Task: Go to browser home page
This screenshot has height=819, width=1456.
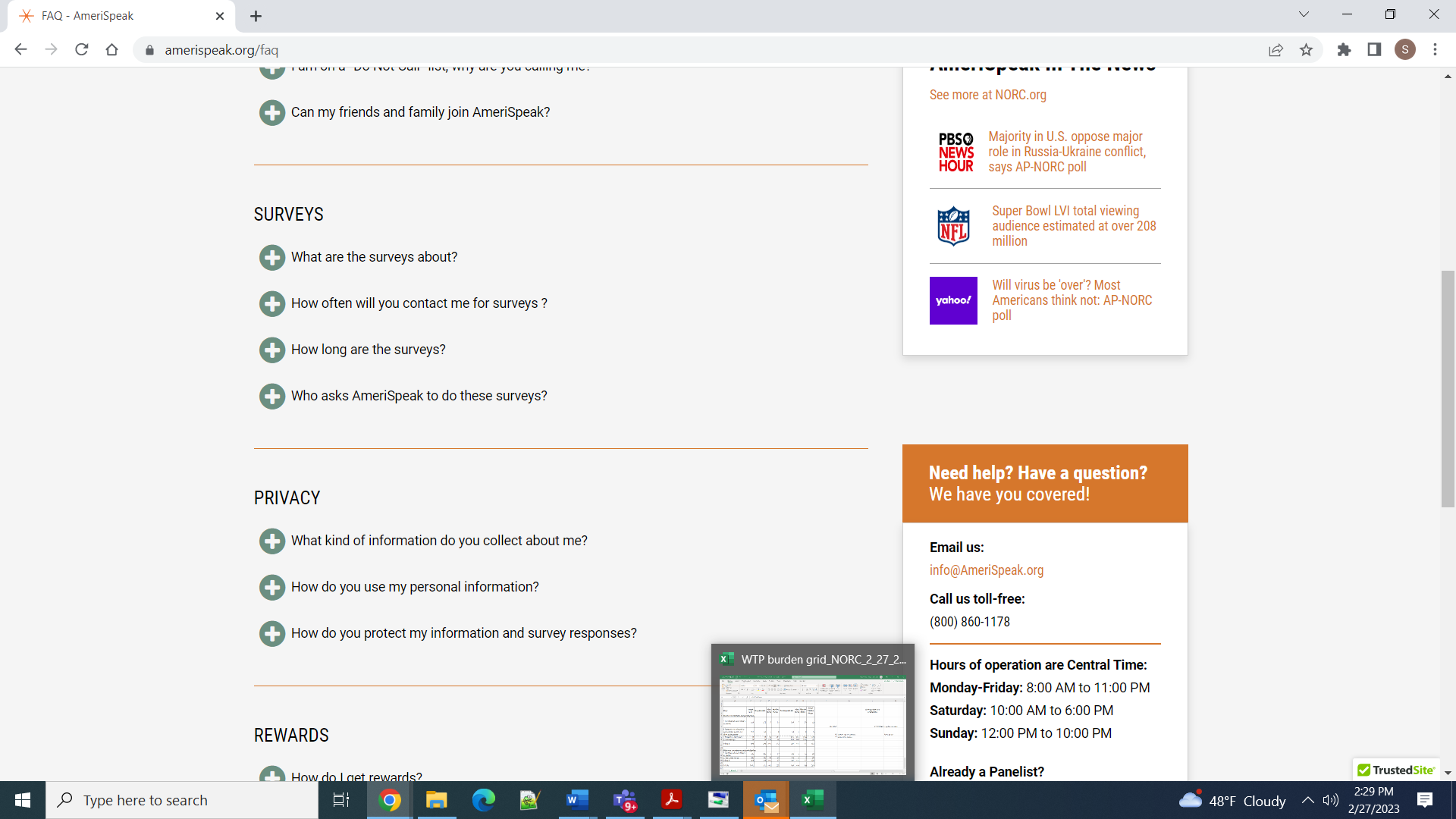Action: pos(112,50)
